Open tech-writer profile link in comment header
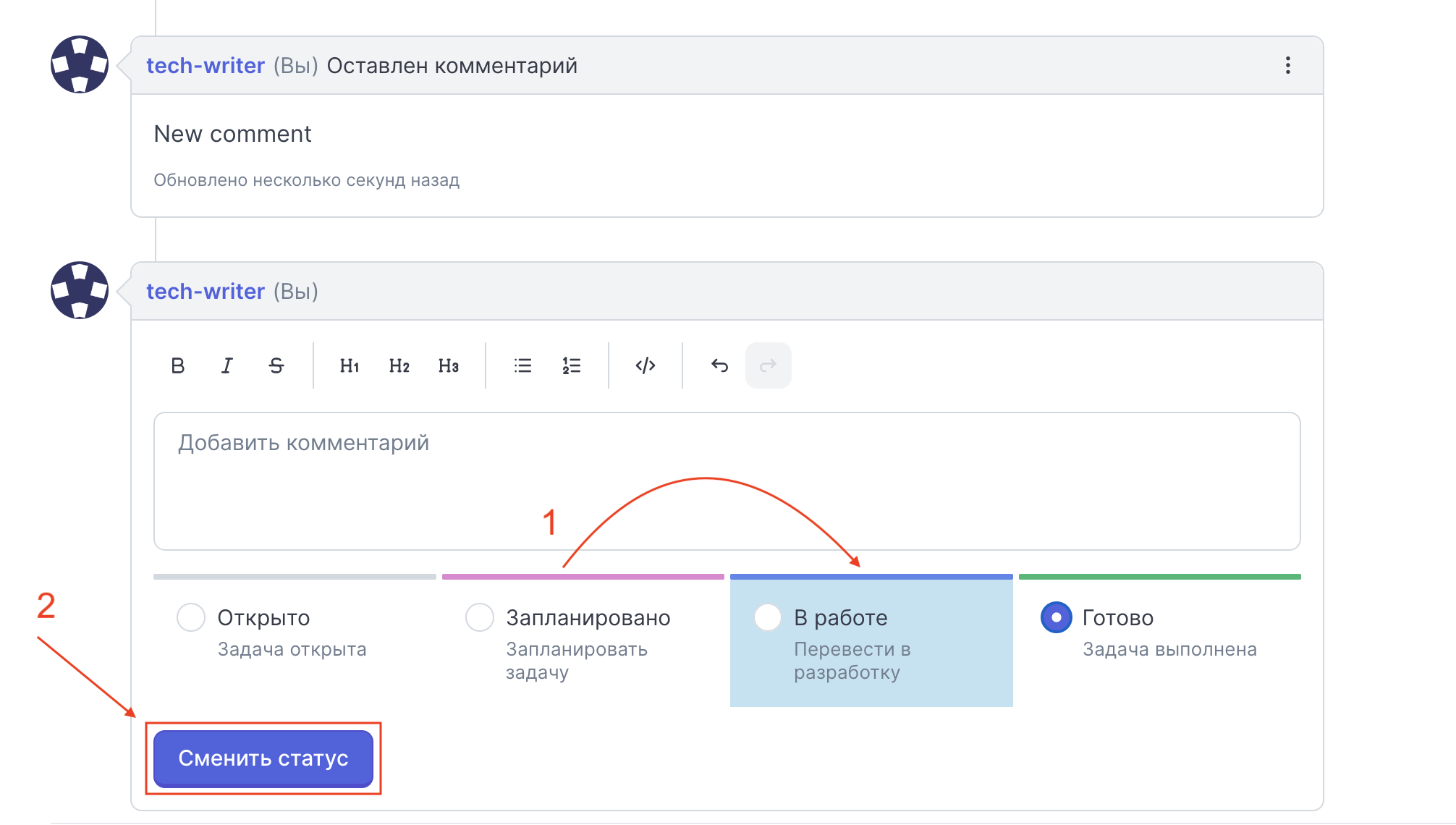This screenshot has height=825, width=1456. pos(206,65)
